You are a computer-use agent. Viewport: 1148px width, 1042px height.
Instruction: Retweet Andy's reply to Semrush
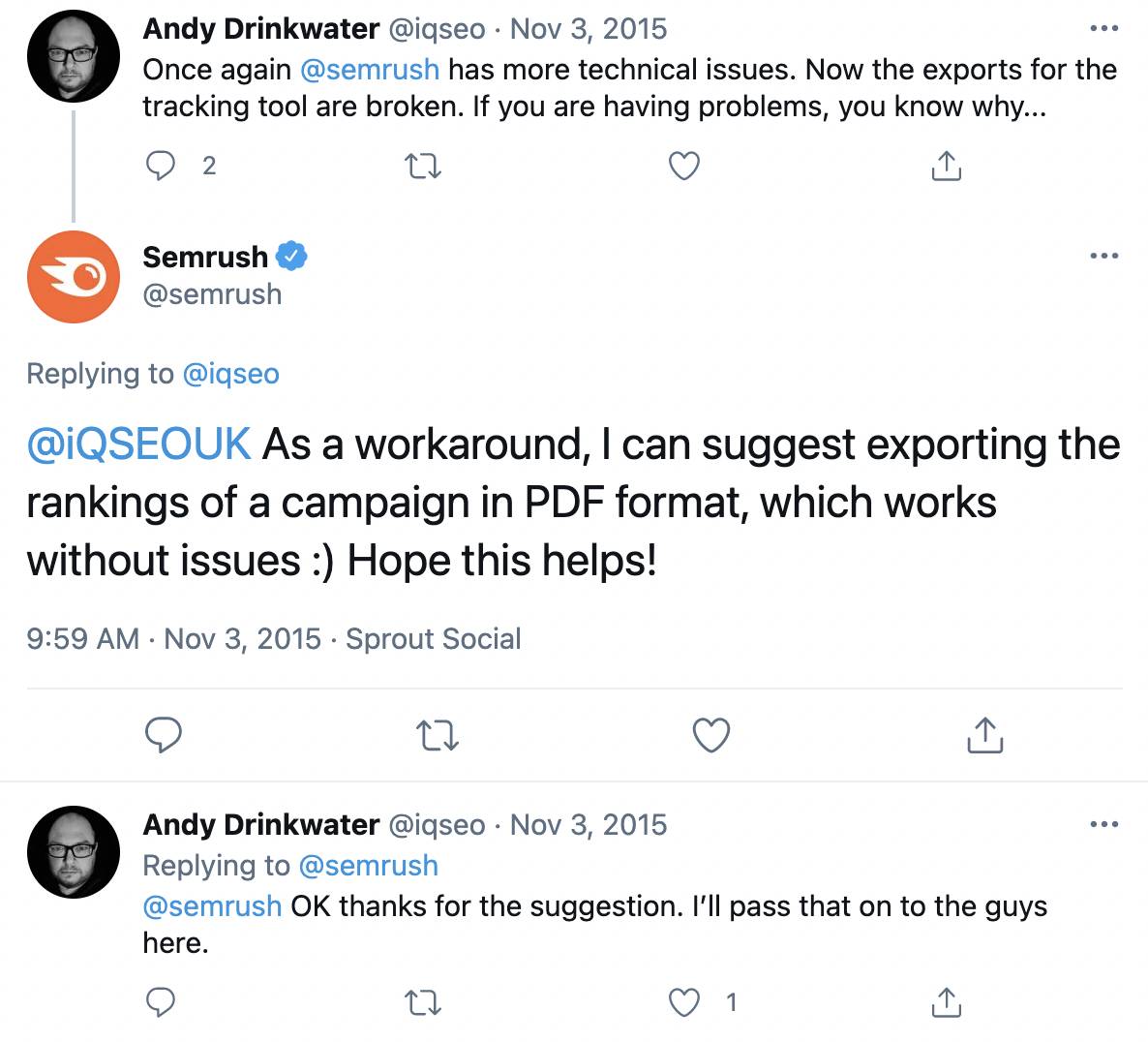click(x=423, y=1002)
